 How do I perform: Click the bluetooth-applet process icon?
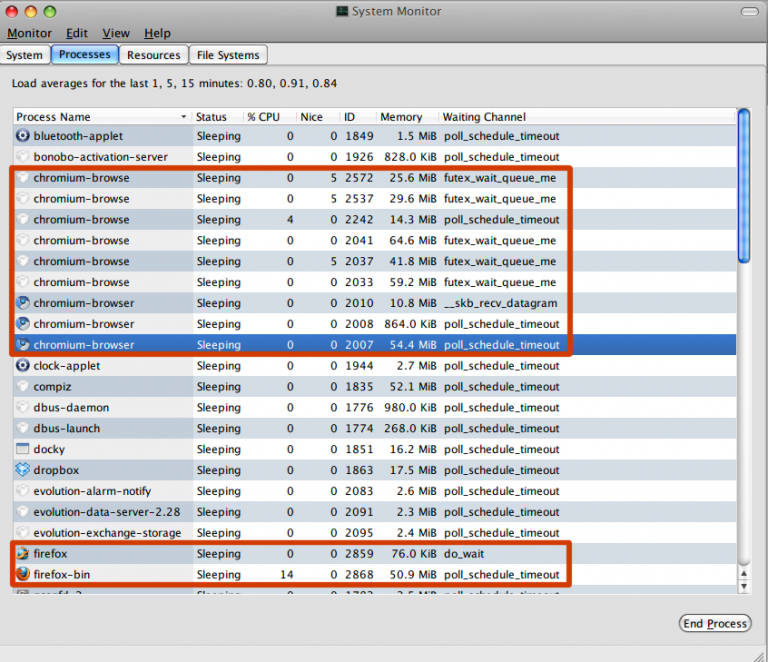click(23, 136)
